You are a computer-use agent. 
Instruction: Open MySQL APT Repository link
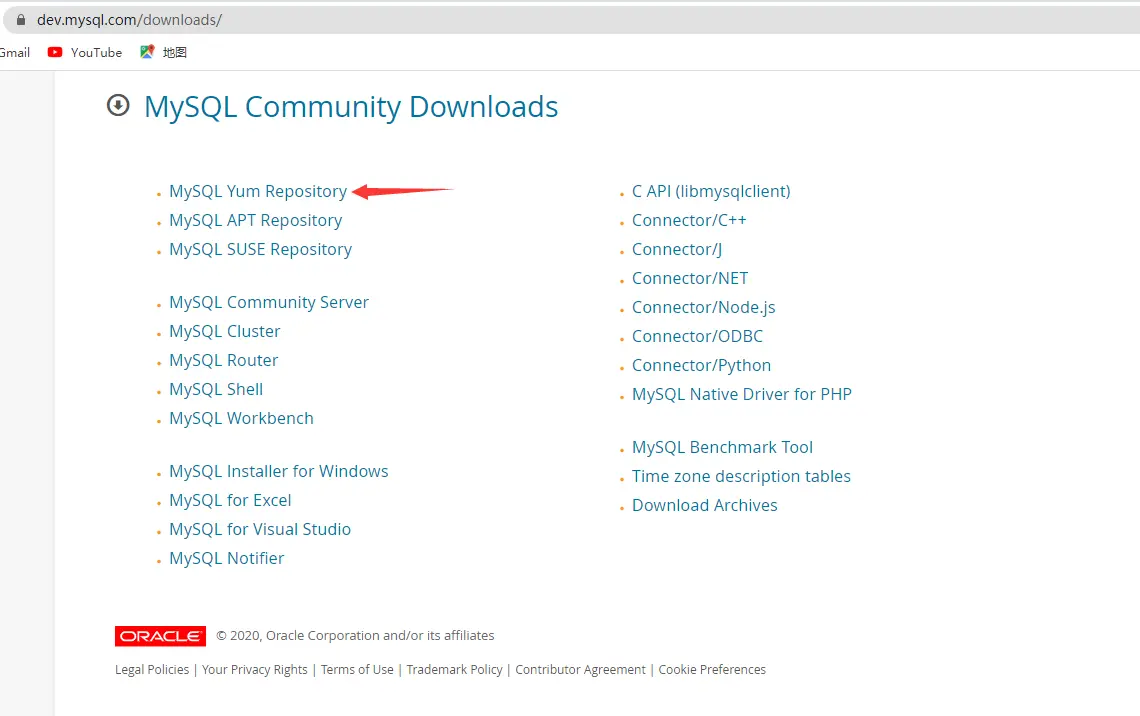click(x=256, y=220)
